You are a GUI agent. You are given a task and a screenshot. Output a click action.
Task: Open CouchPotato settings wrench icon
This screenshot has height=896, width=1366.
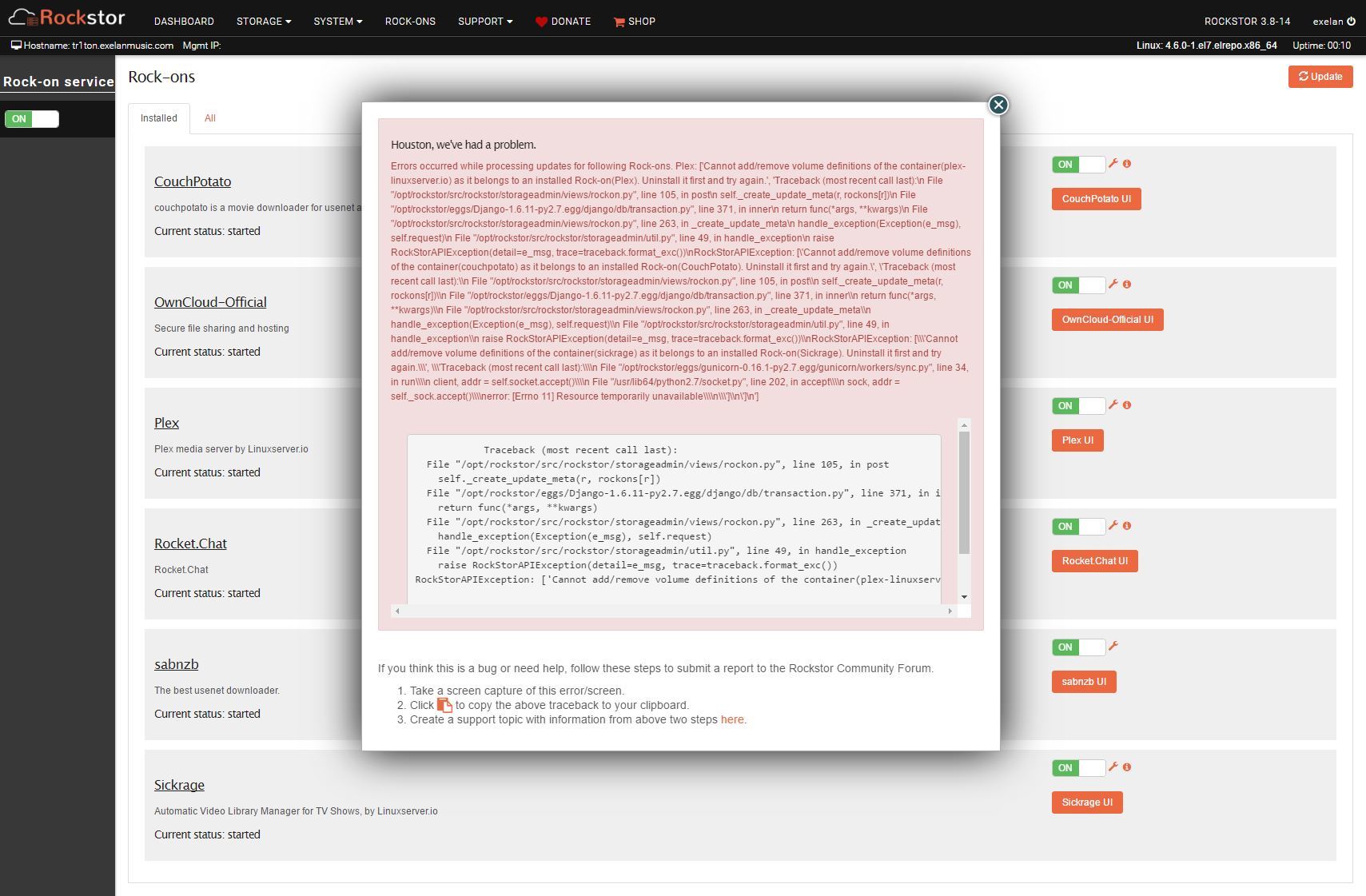click(1113, 163)
